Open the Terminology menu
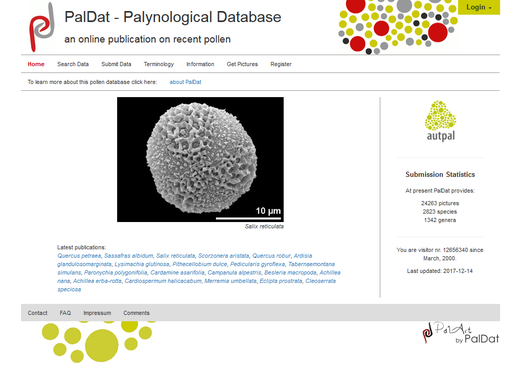 coord(159,64)
